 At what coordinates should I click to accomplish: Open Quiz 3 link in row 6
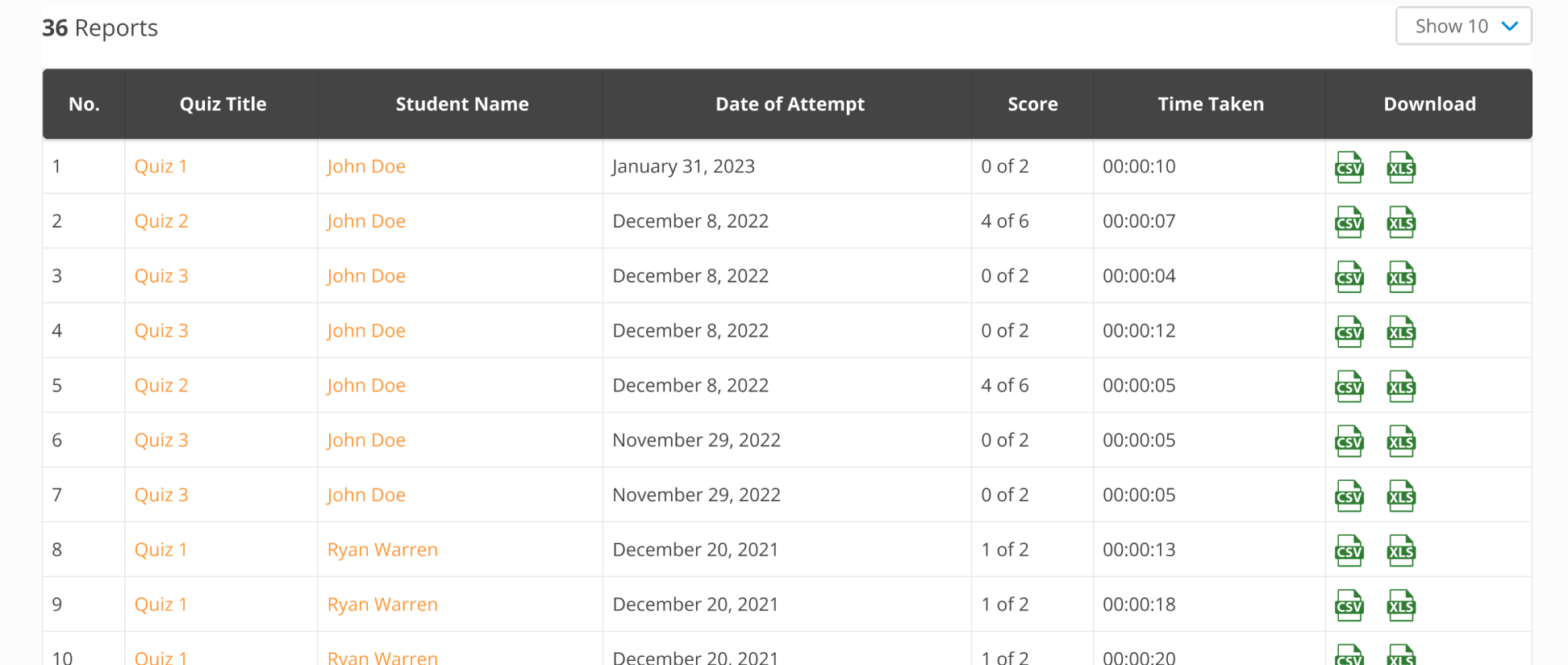pos(161,440)
